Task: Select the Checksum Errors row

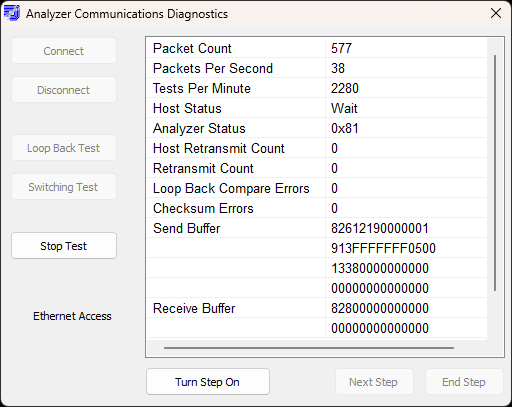Action: 317,208
